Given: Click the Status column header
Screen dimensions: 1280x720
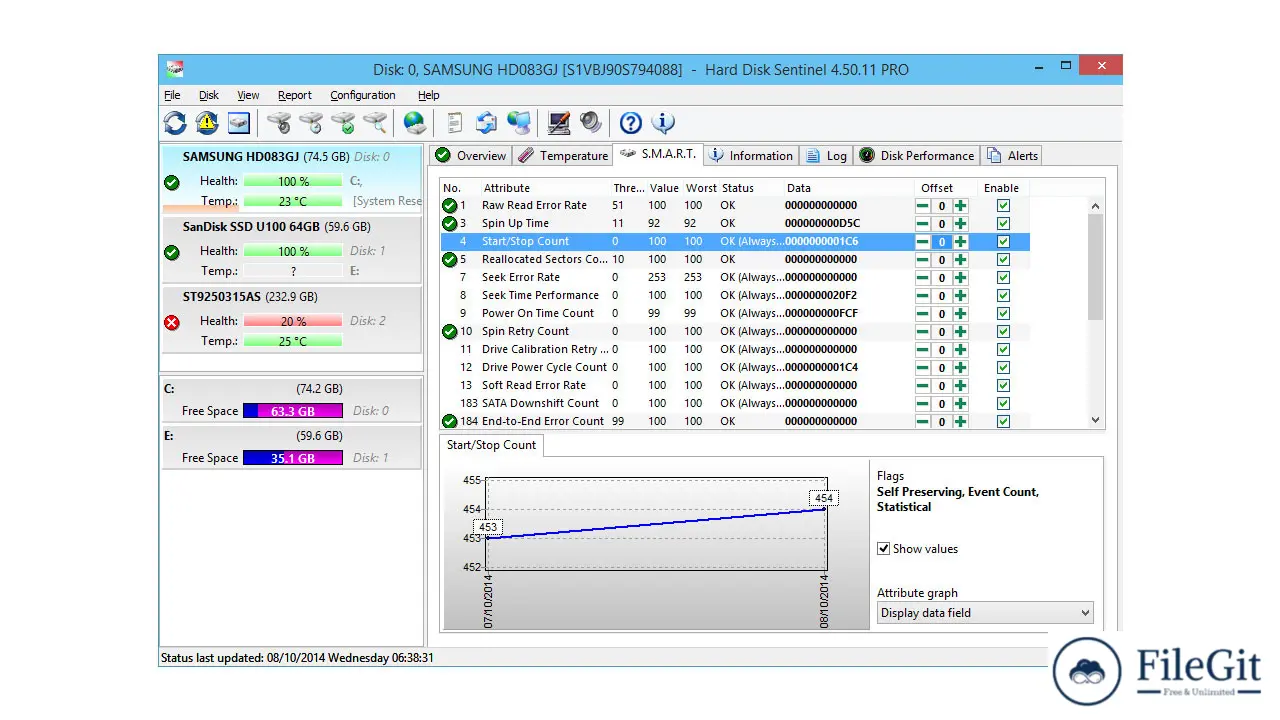Looking at the screenshot, I should pos(737,188).
